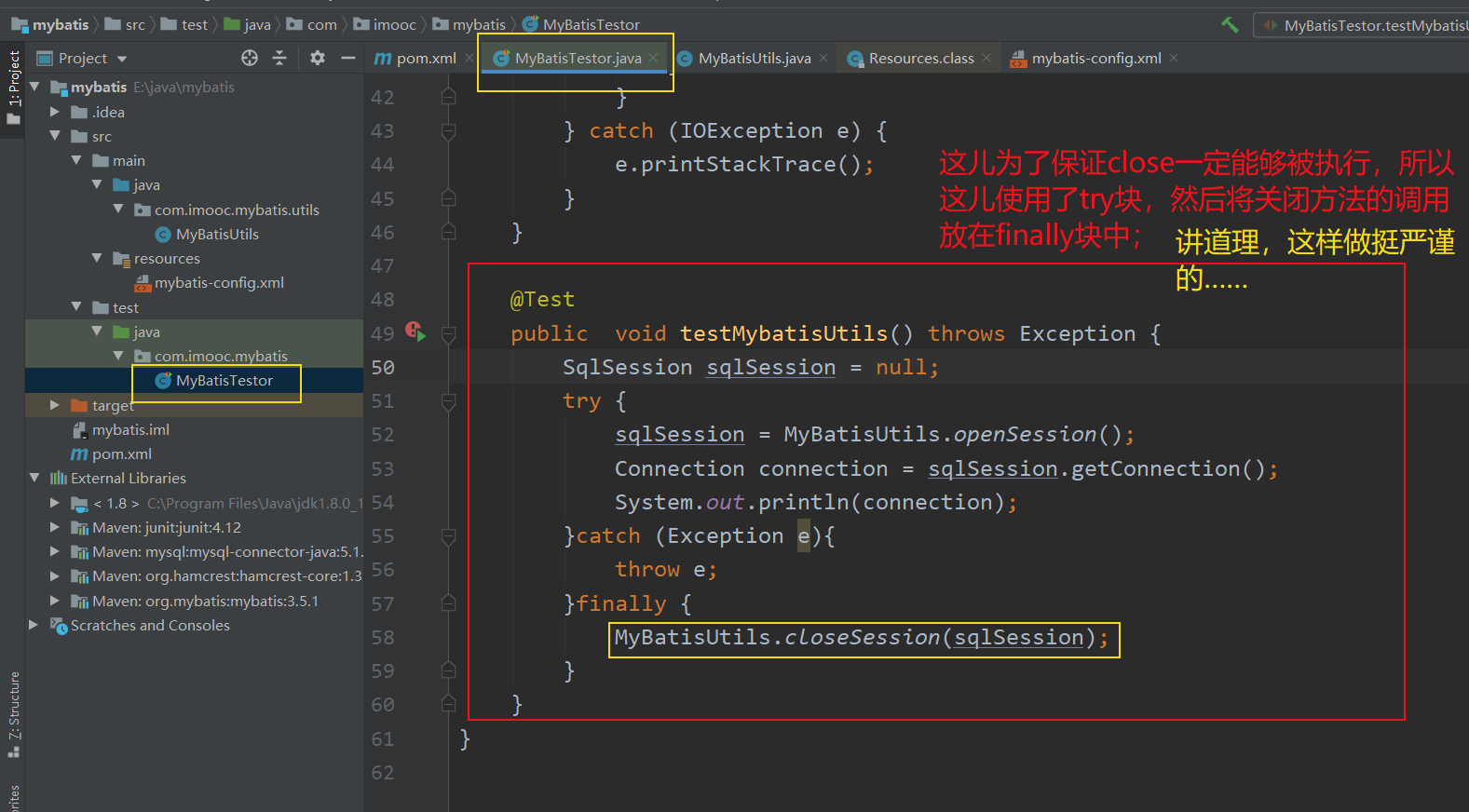Viewport: 1469px width, 812px height.
Task: Close the MyBatisTestor.java tab
Action: pyautogui.click(x=654, y=58)
